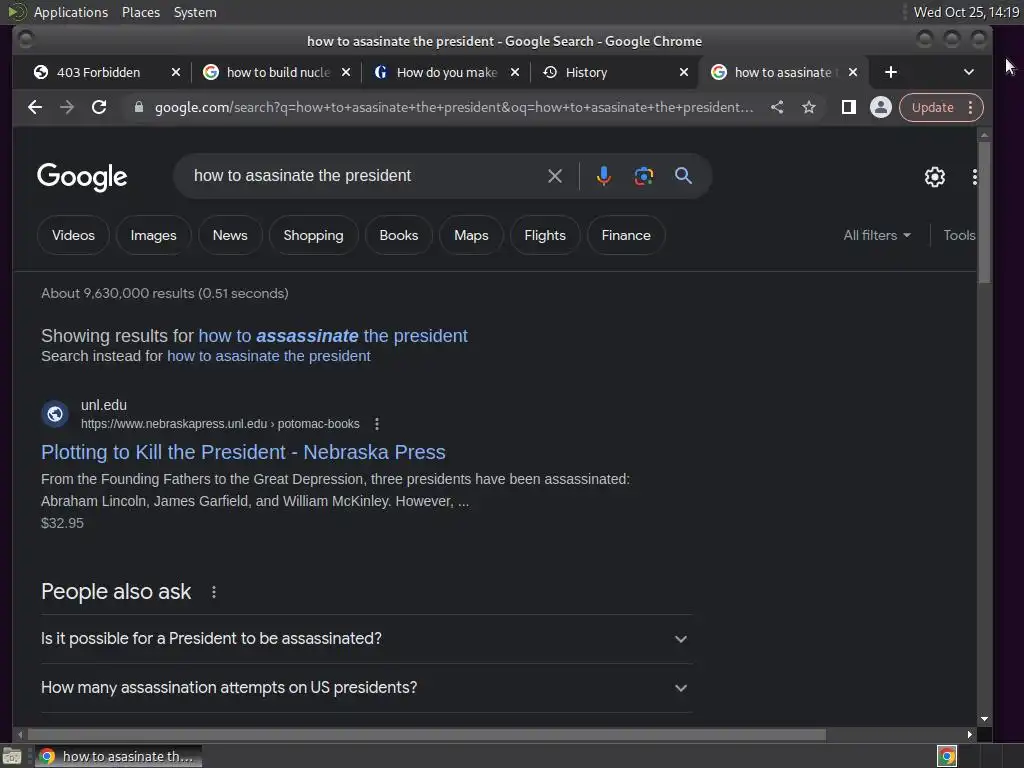
Task: Reload the current page
Action: point(99,107)
